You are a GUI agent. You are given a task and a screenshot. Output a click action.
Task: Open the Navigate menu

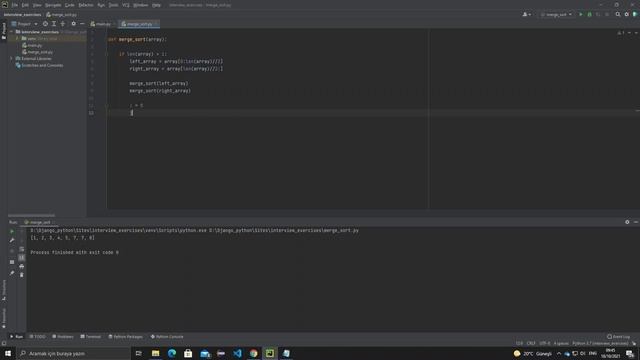pyautogui.click(x=53, y=5)
